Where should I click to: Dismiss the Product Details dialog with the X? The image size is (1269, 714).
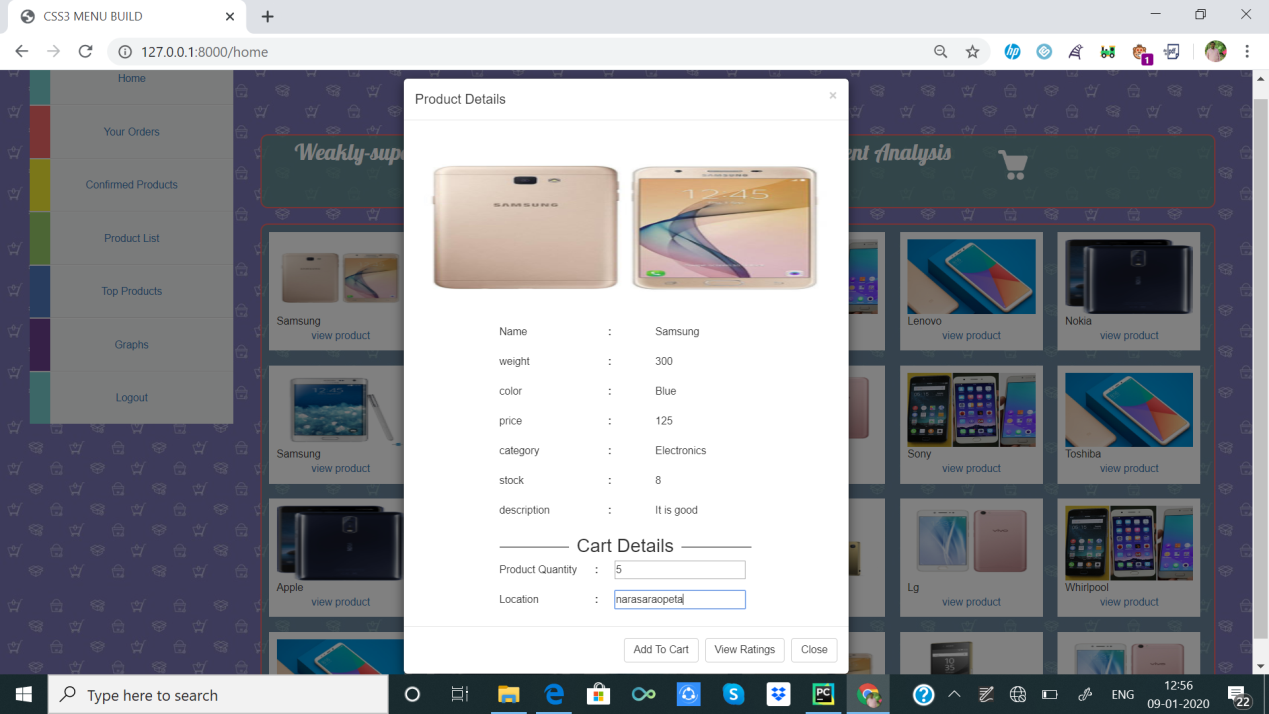[x=832, y=96]
